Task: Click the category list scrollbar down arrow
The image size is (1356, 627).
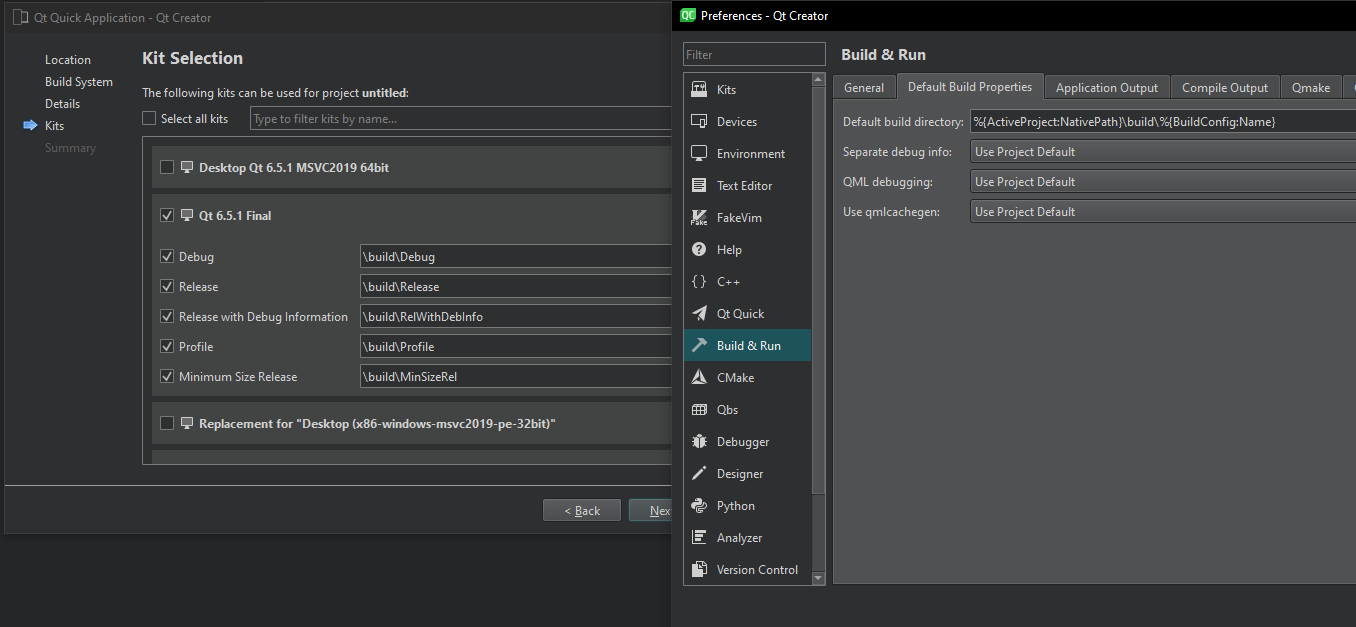Action: [x=819, y=578]
